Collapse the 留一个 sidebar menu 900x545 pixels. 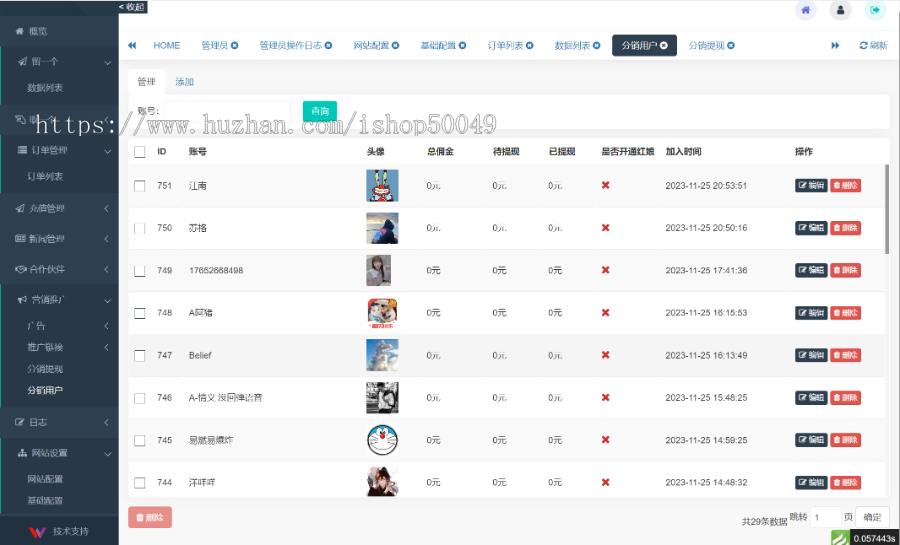point(59,61)
